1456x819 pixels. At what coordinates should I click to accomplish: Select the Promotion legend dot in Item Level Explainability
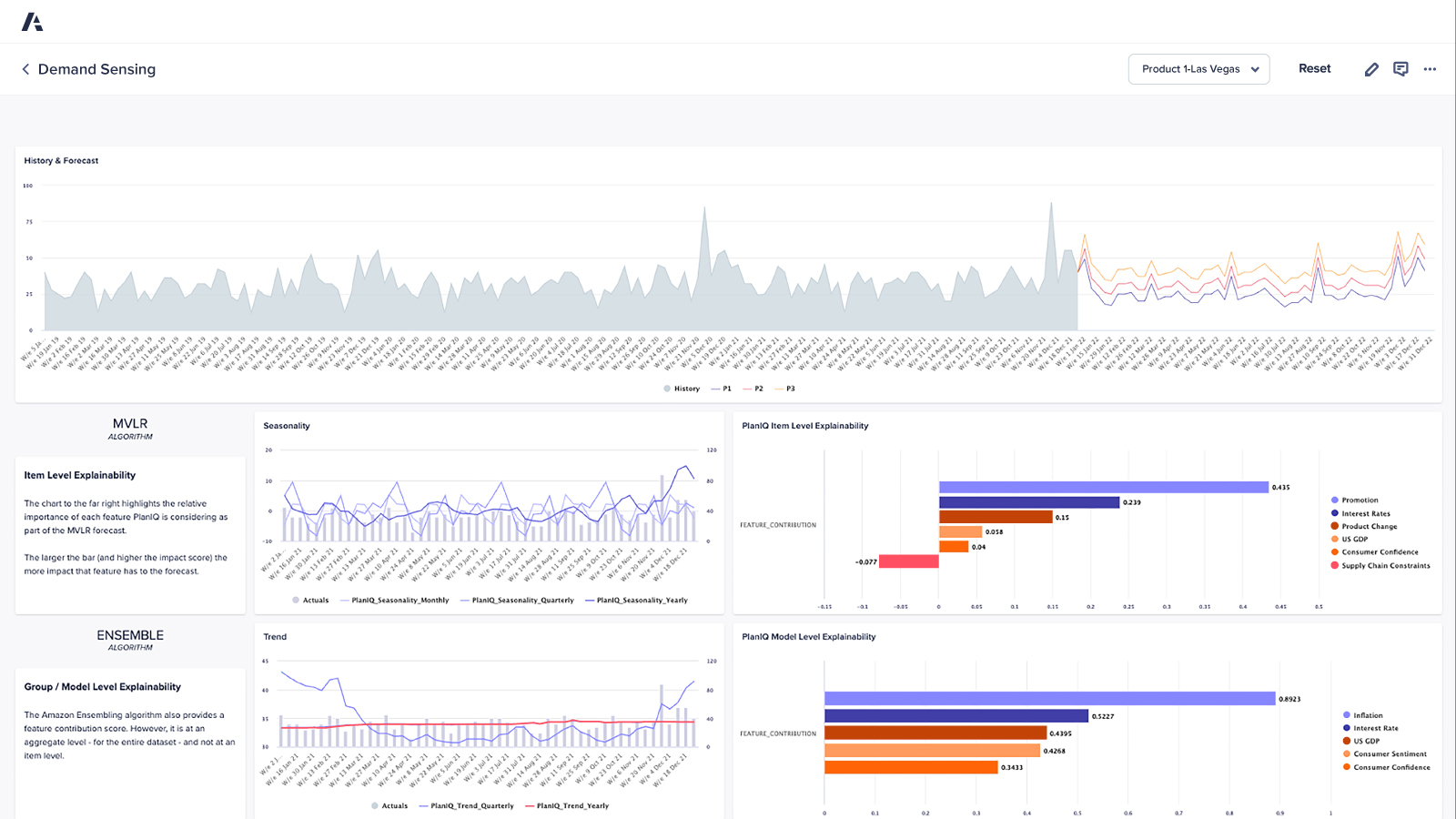(1334, 500)
